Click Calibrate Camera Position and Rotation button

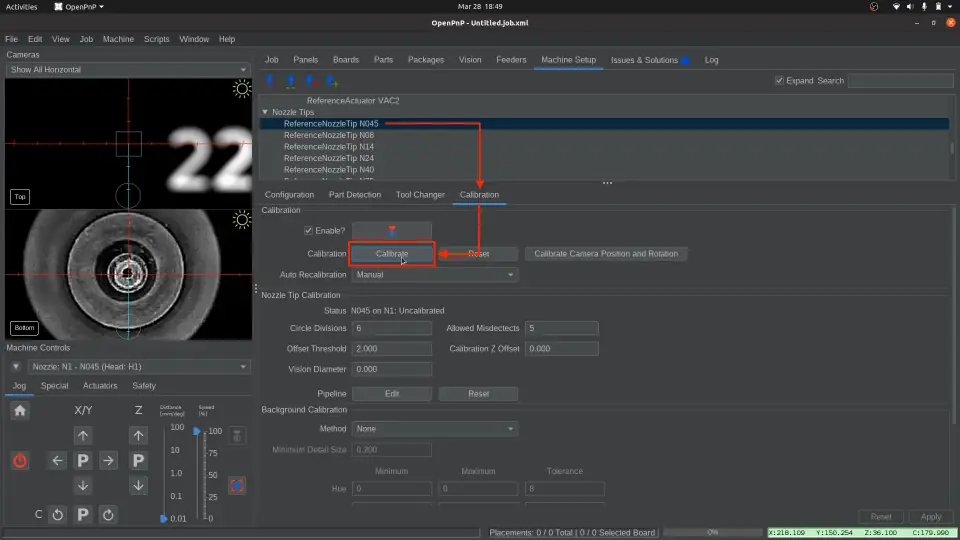pyautogui.click(x=606, y=254)
